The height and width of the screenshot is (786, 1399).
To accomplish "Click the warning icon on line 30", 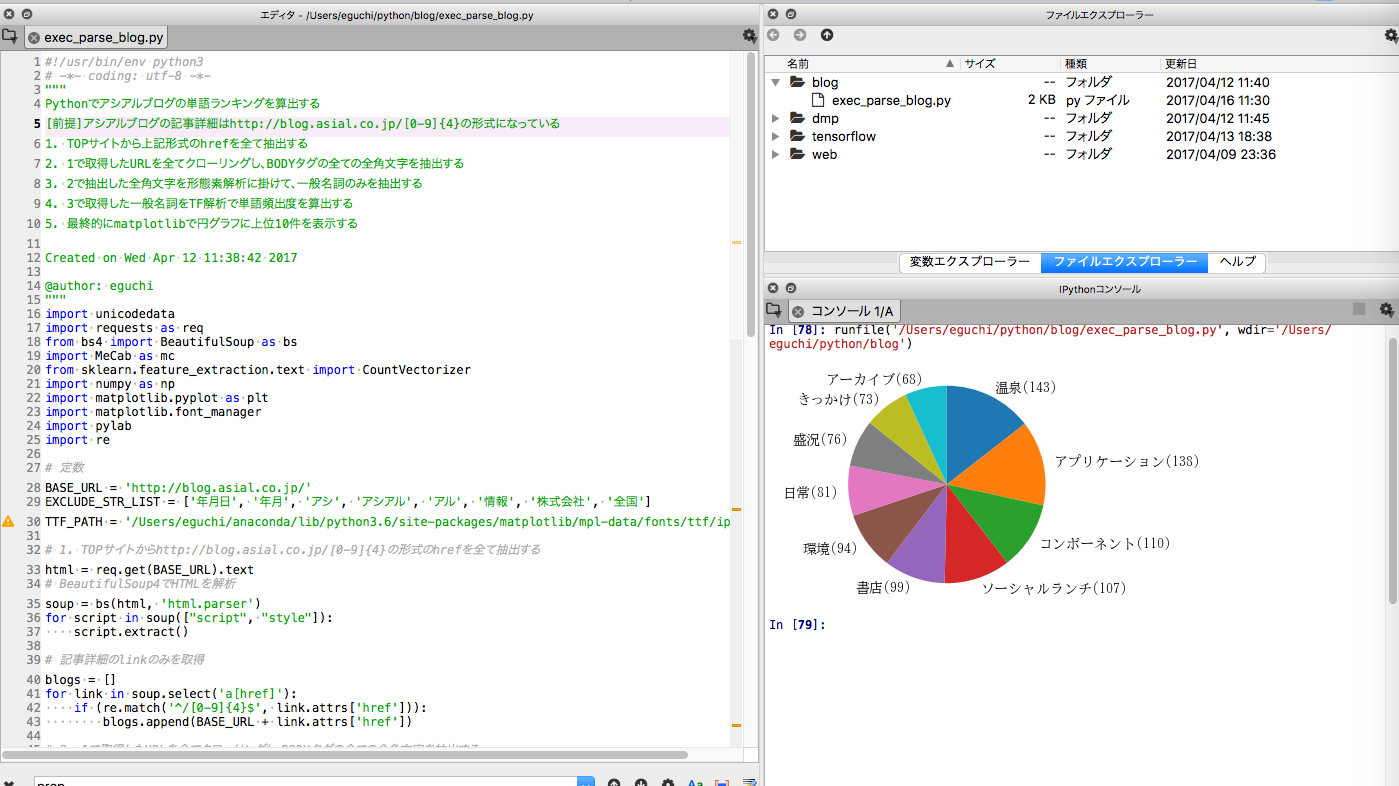I will (x=8, y=522).
